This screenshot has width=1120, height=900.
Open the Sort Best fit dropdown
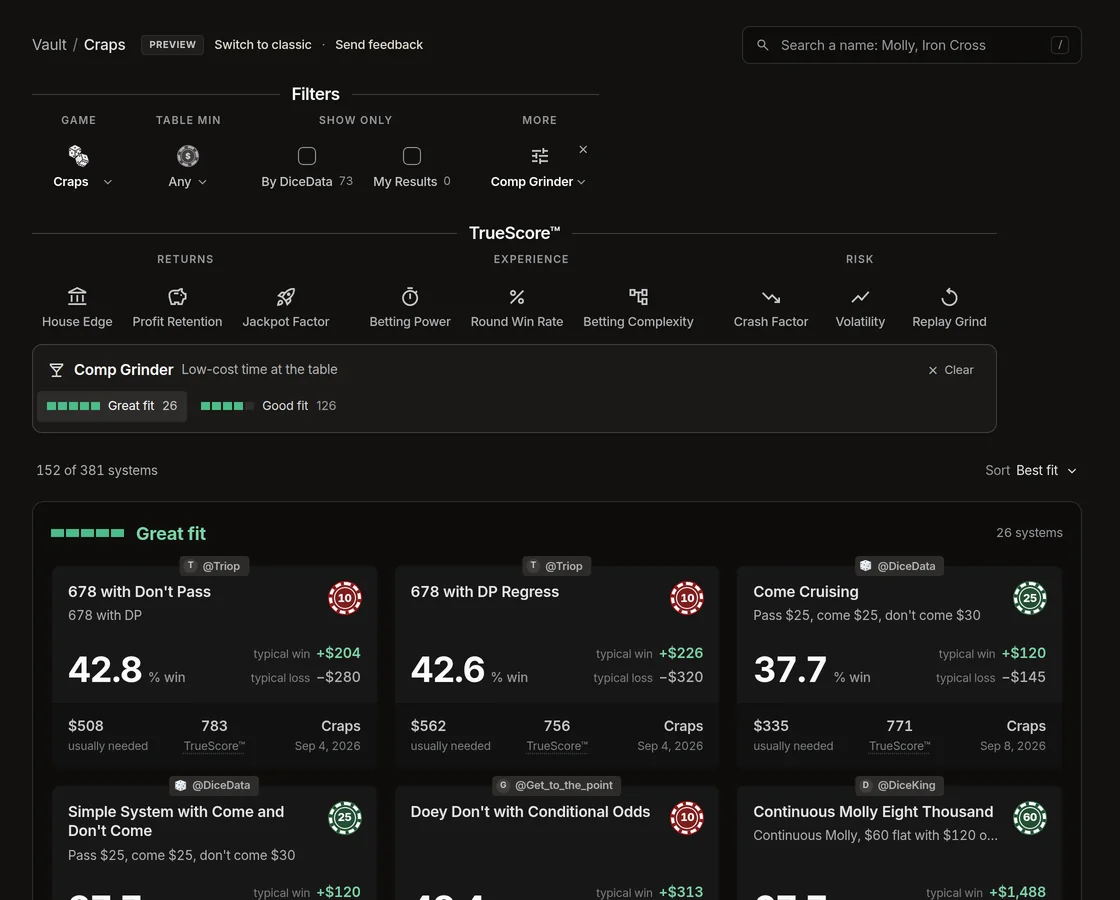coord(1031,470)
